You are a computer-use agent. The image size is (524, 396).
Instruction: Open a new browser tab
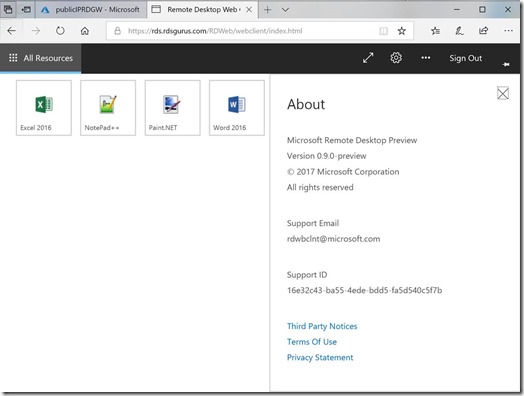coord(267,10)
